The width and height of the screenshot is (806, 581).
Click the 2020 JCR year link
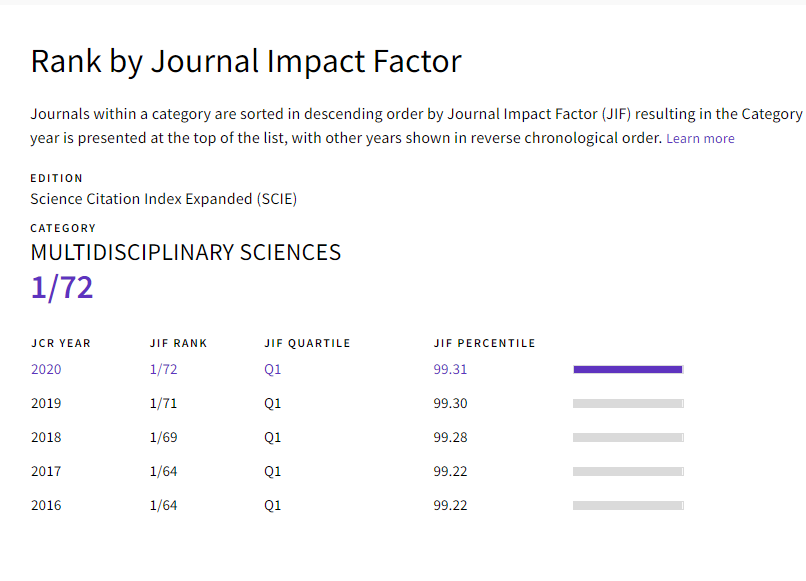pos(46,369)
